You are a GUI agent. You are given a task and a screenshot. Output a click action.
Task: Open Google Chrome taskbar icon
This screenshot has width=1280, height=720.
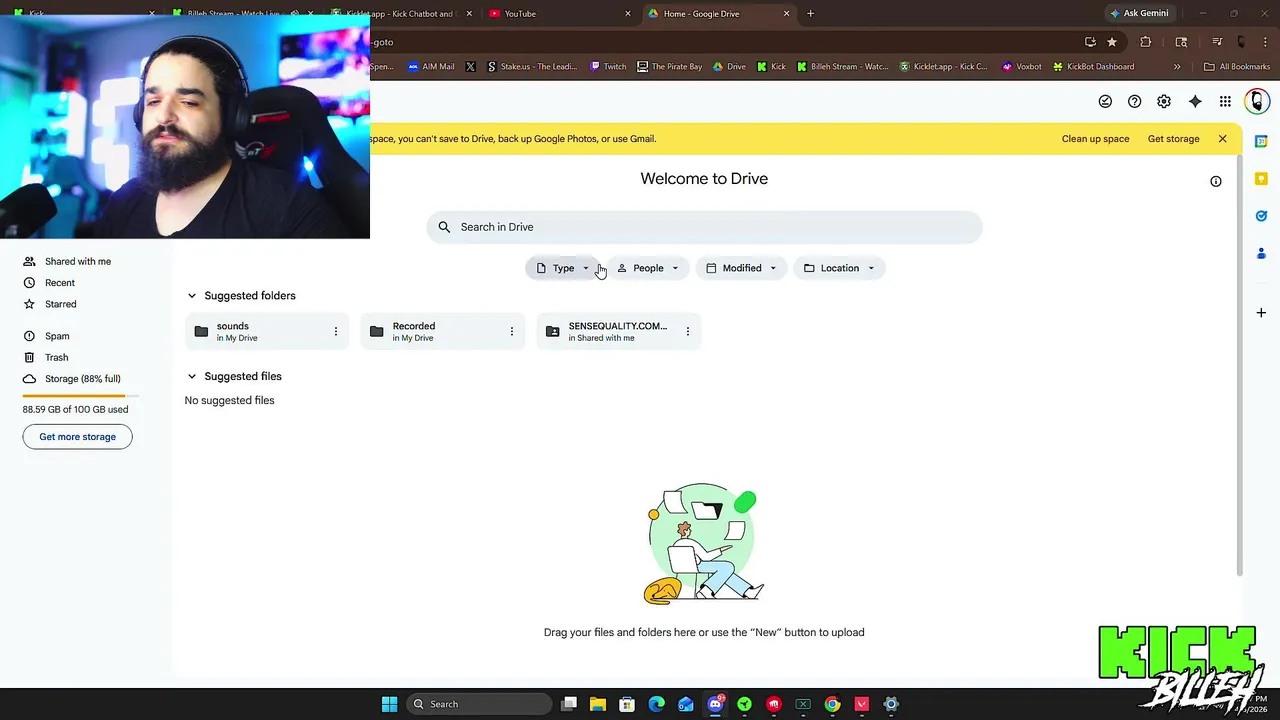[832, 704]
